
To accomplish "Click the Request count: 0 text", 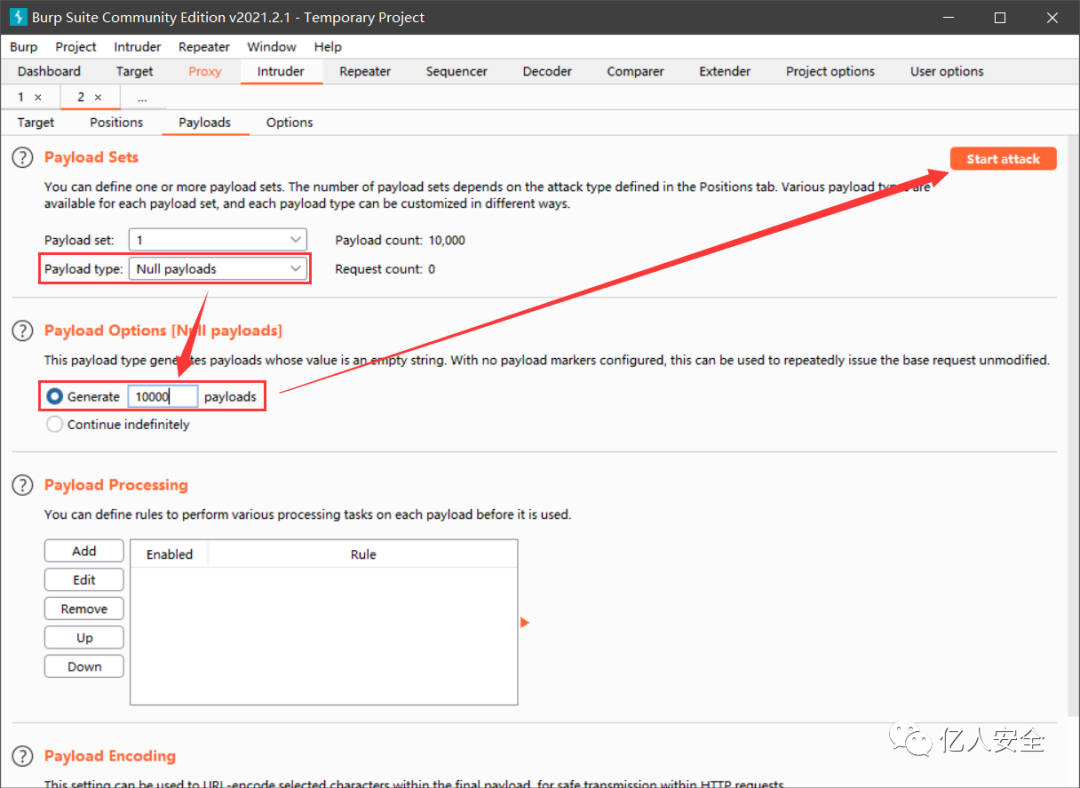I will tap(385, 269).
